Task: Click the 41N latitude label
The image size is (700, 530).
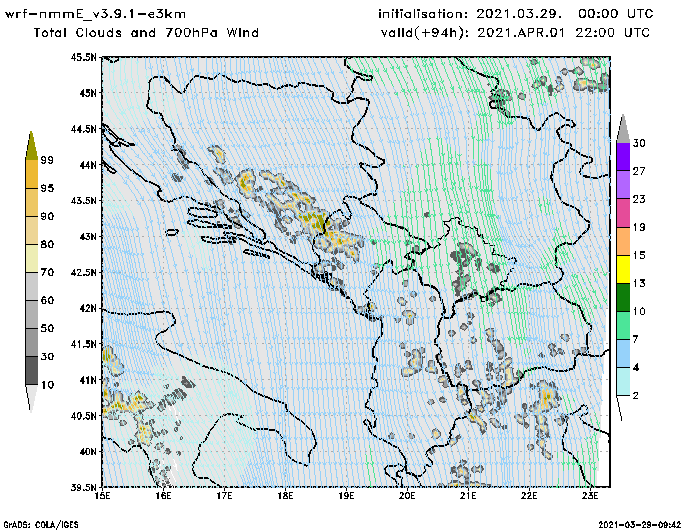Action: pyautogui.click(x=88, y=380)
